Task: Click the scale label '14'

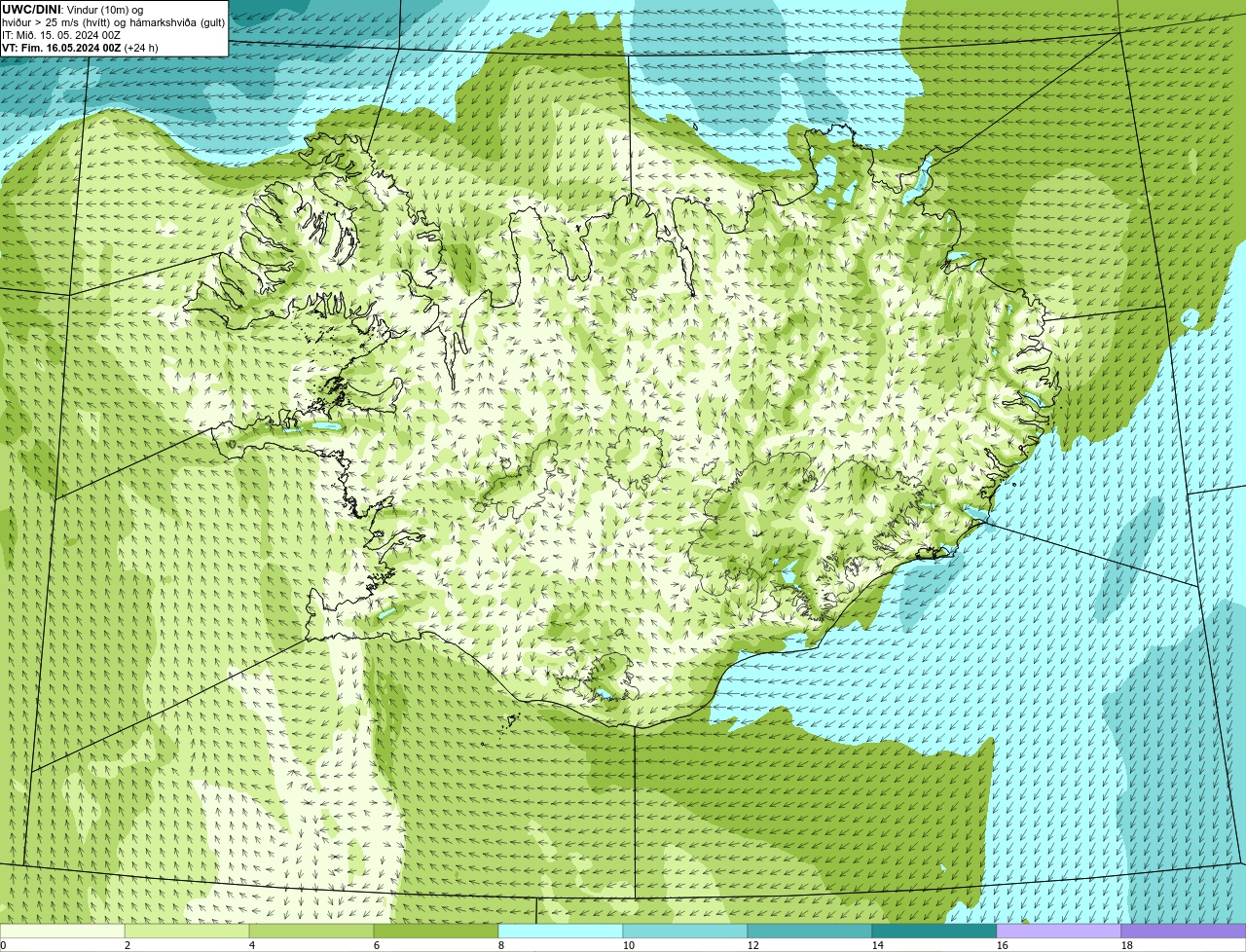Action: (x=878, y=945)
